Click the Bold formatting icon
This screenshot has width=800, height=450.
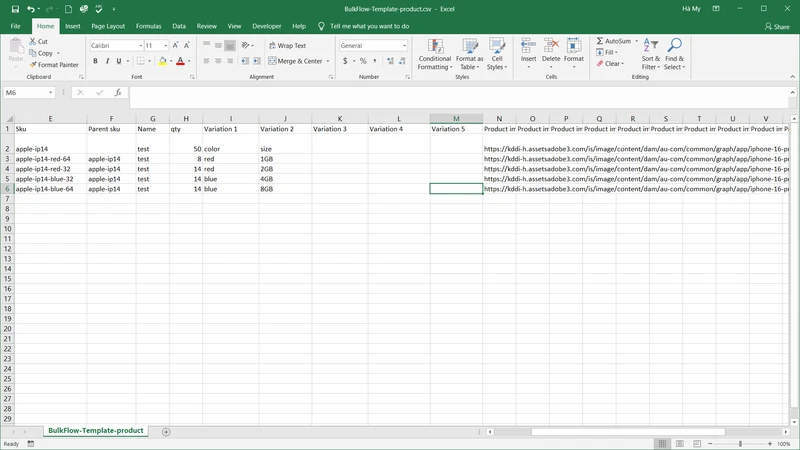(95, 61)
